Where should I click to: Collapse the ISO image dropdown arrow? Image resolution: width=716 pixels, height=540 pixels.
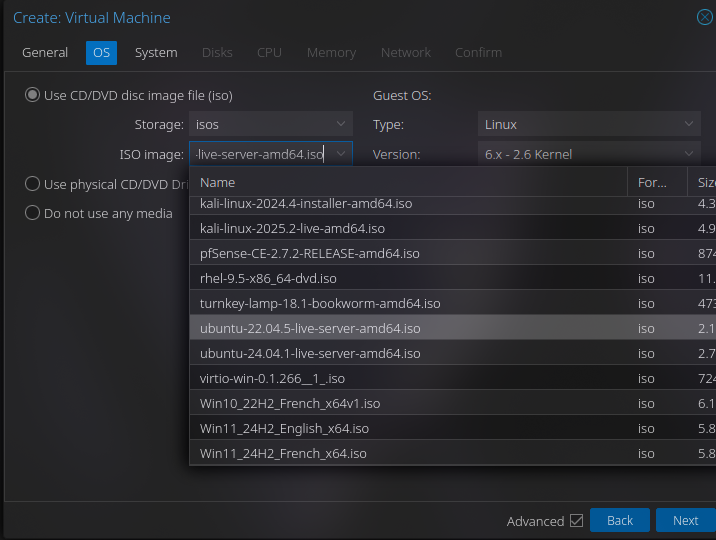(x=341, y=154)
